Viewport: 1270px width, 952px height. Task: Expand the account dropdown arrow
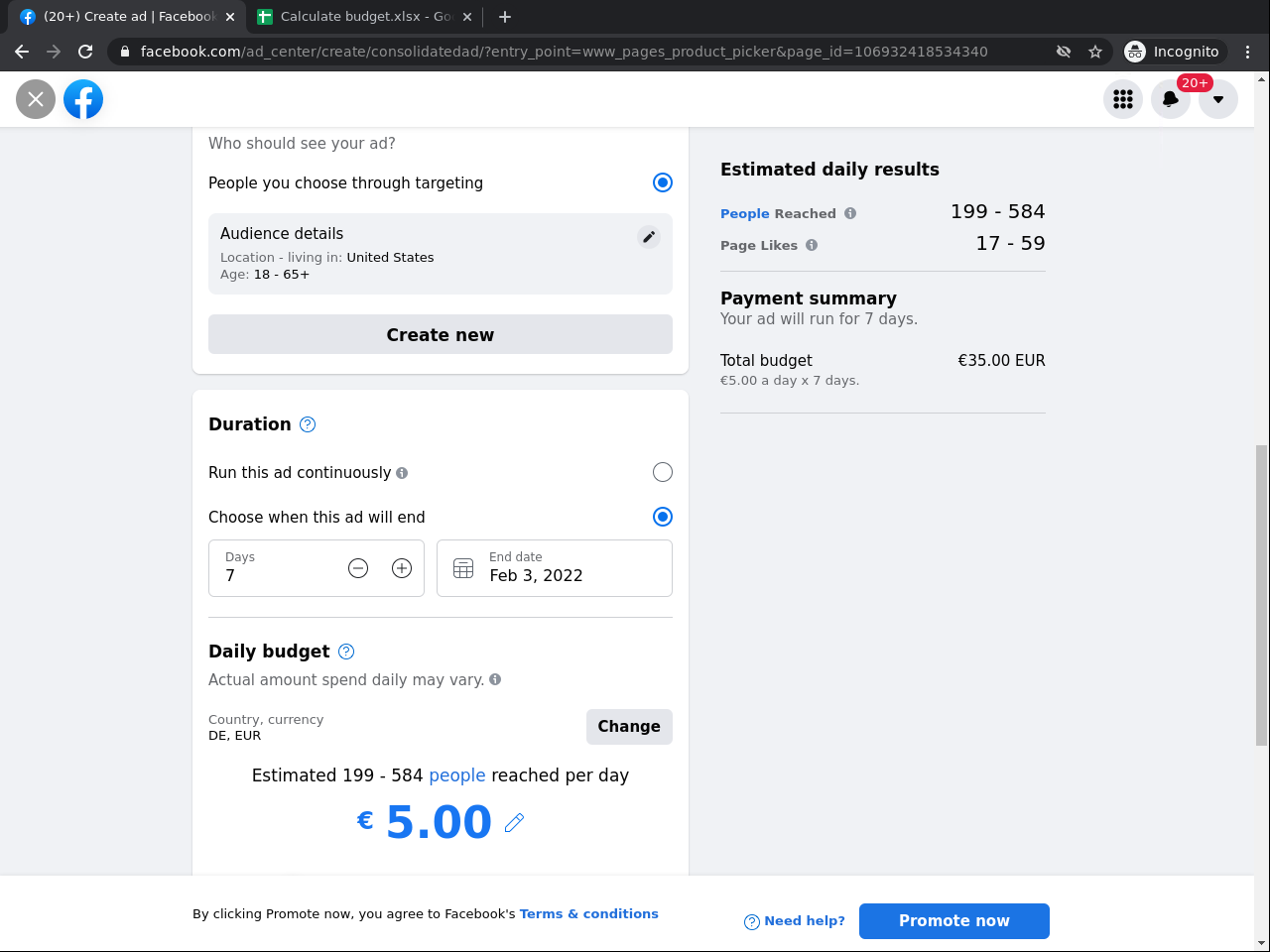[x=1218, y=99]
